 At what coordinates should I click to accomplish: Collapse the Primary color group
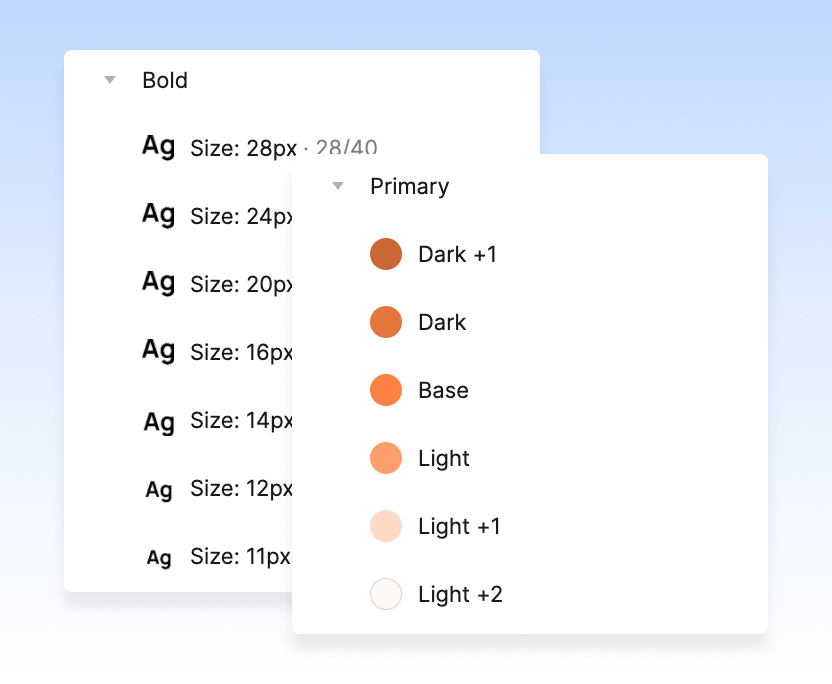(x=338, y=186)
